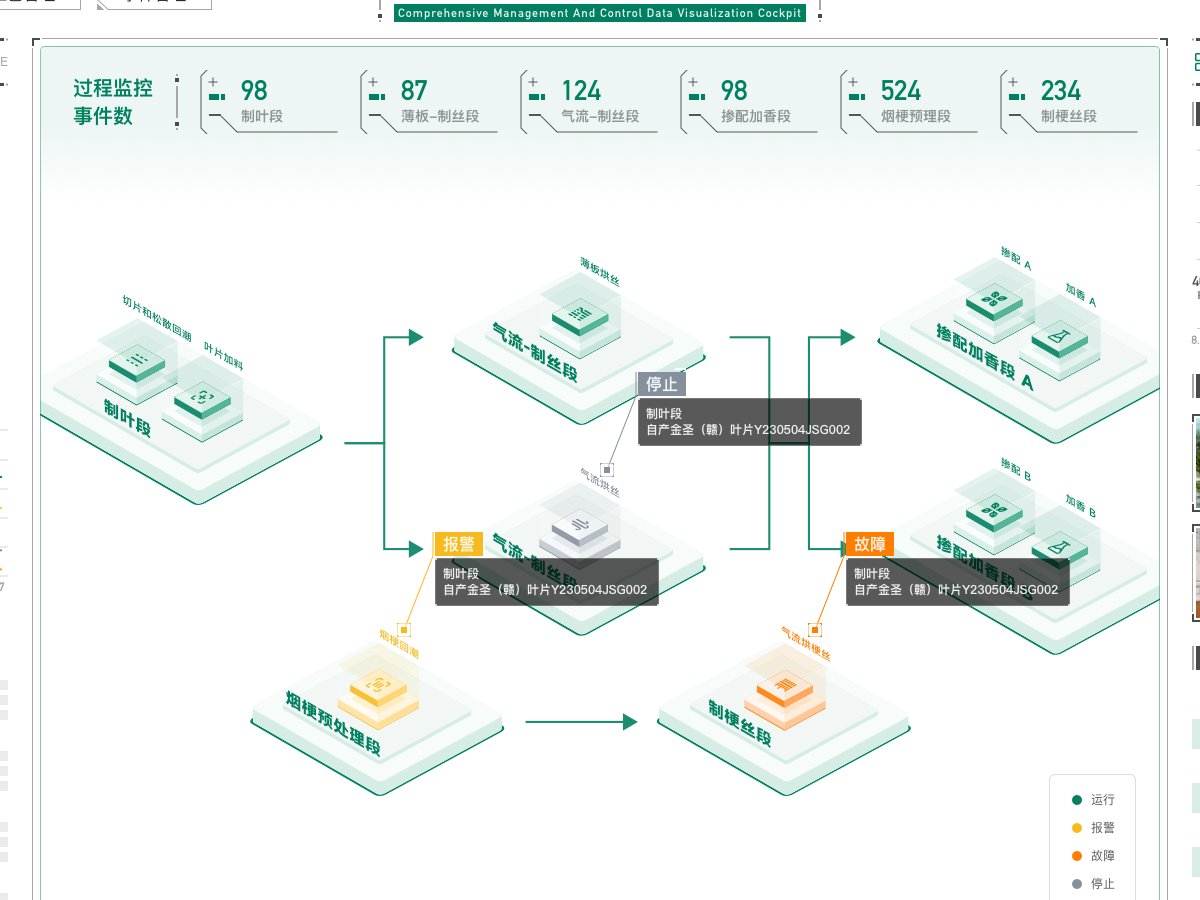Click the green 运行 legend dot
This screenshot has height=900, width=1200.
click(1077, 800)
